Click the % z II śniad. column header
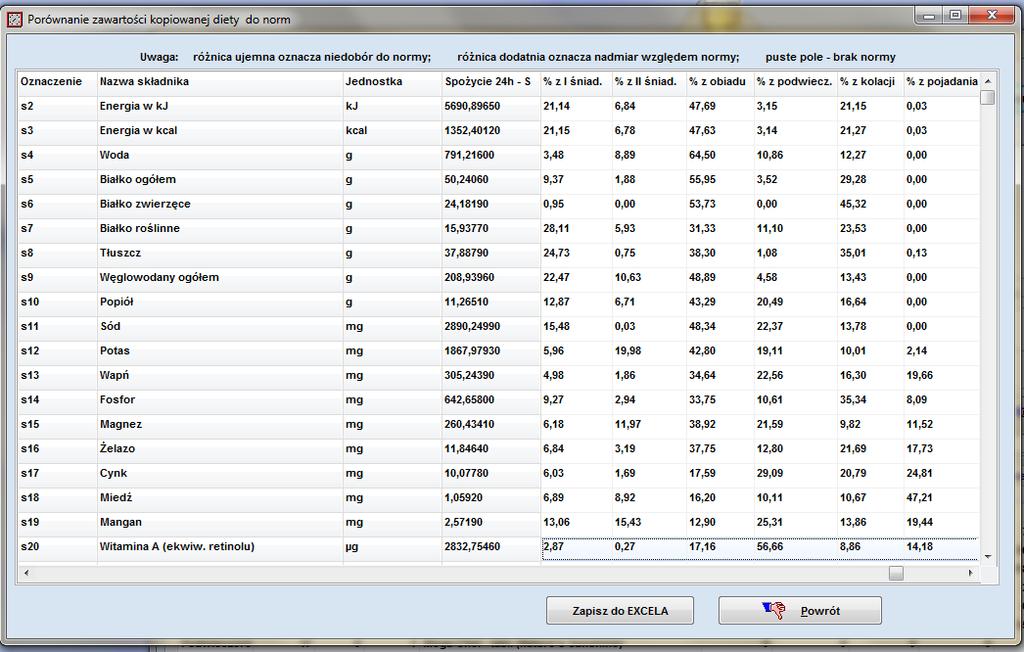 pos(649,82)
